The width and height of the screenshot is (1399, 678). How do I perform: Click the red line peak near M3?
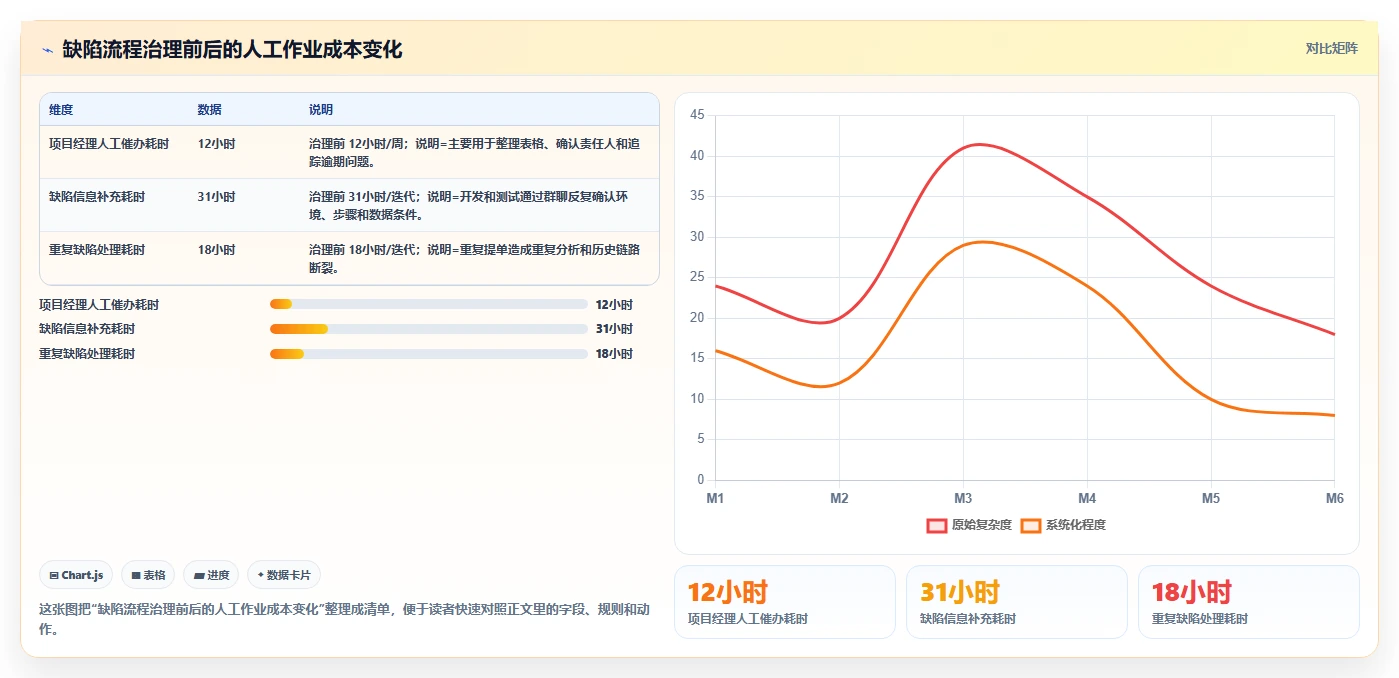coord(980,145)
